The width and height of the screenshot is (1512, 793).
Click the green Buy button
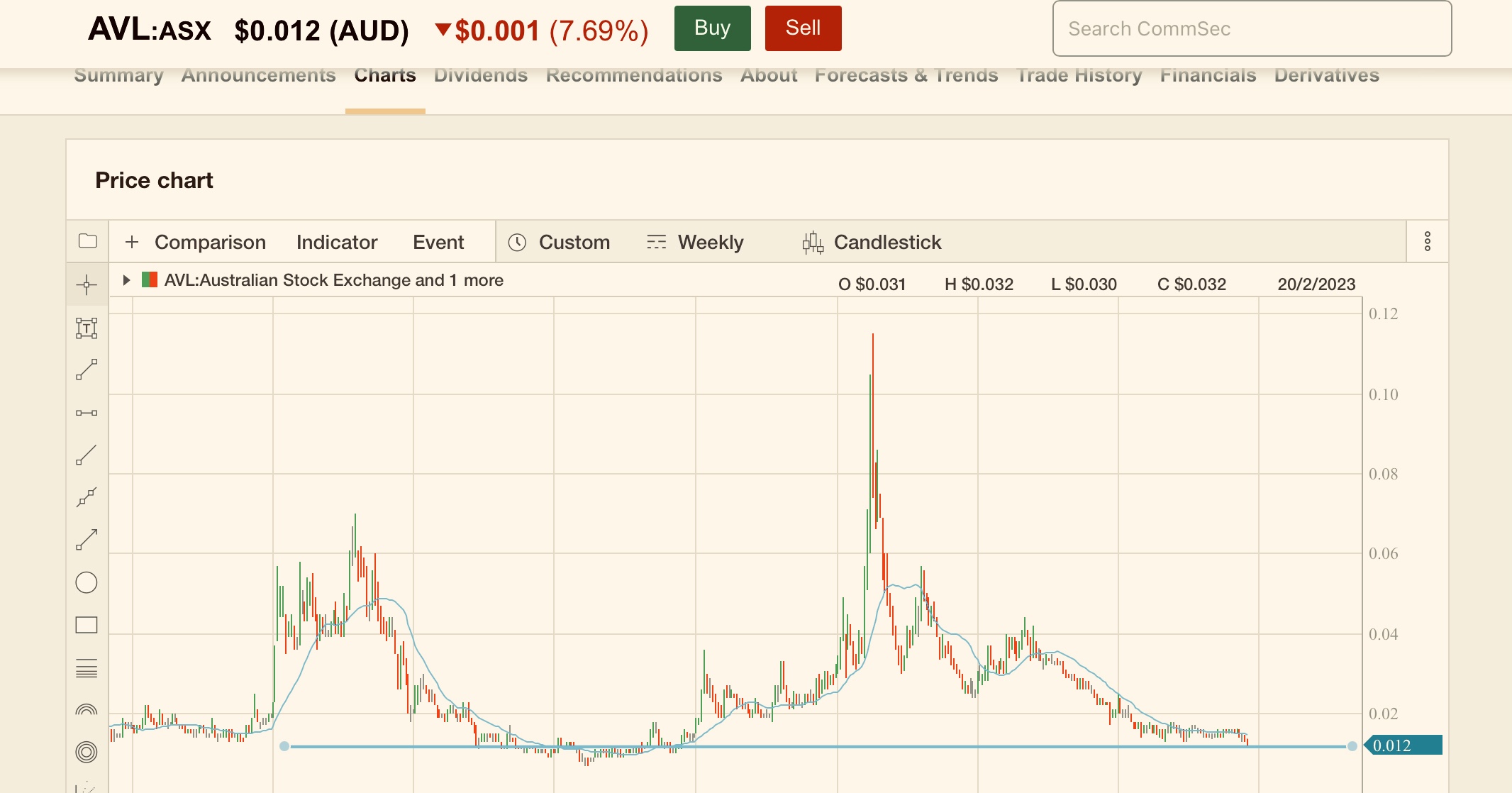click(713, 28)
